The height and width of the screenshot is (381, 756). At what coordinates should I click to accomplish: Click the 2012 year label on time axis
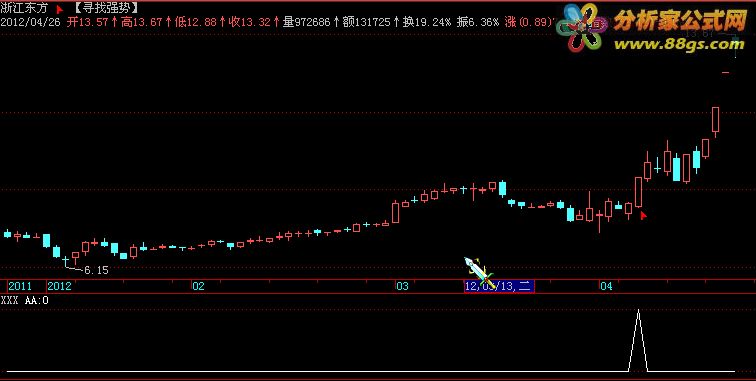[x=59, y=286]
